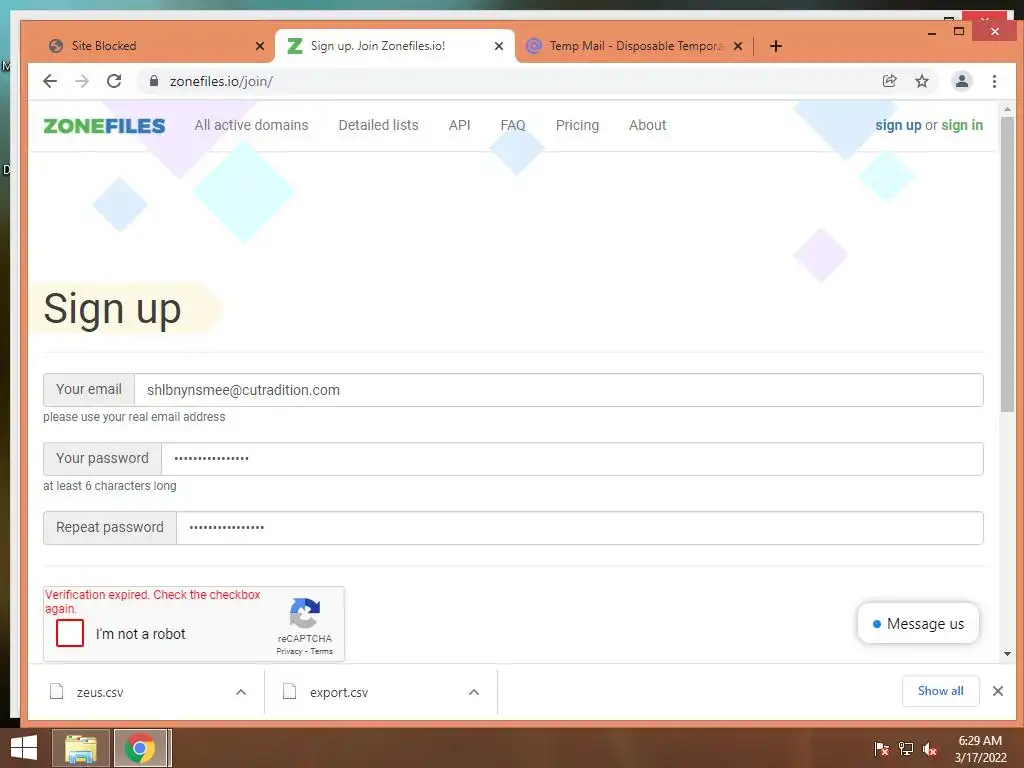1024x768 pixels.
Task: Click the 'Verification expired' error message
Action: 152,601
